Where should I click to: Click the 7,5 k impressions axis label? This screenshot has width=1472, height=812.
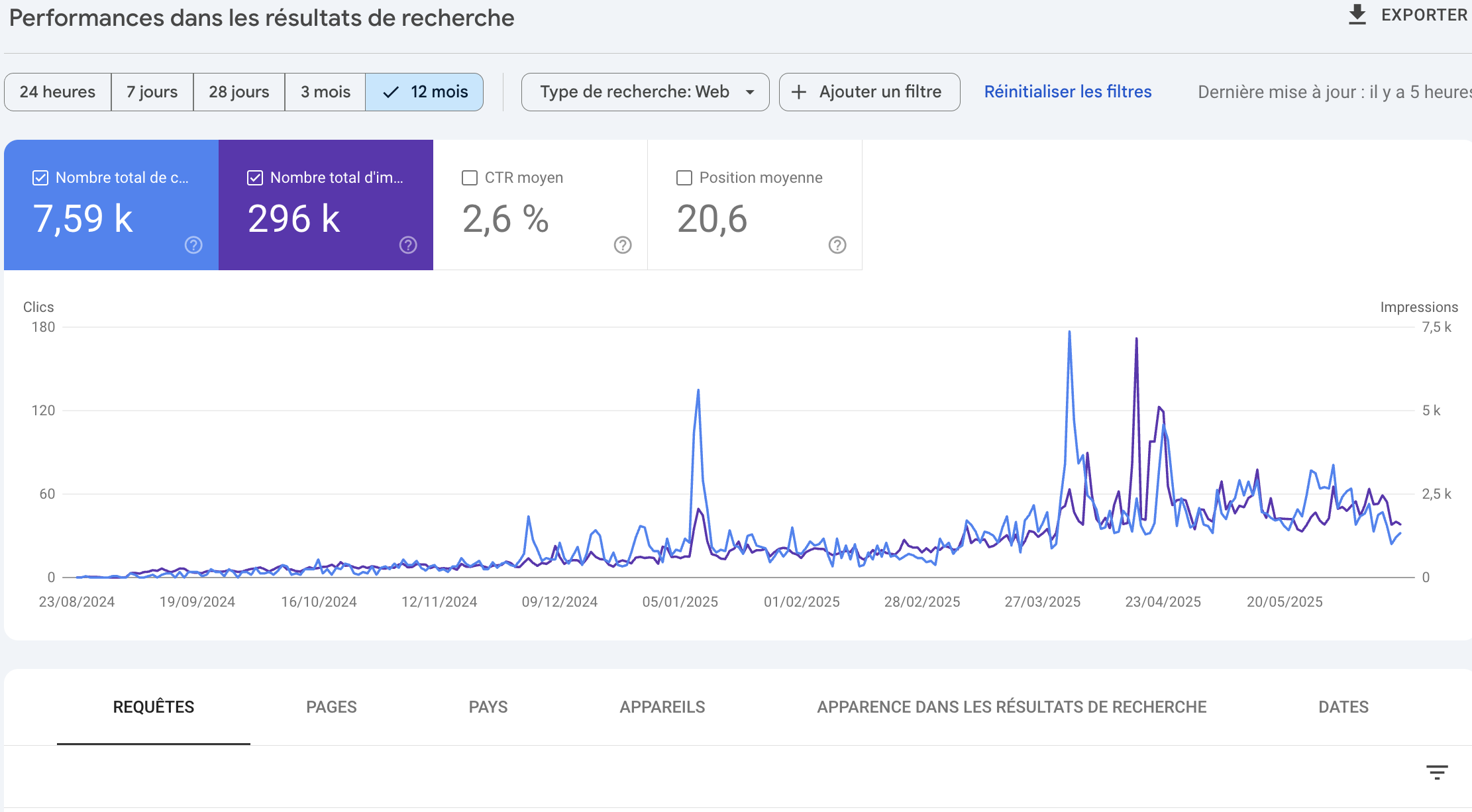click(1436, 327)
